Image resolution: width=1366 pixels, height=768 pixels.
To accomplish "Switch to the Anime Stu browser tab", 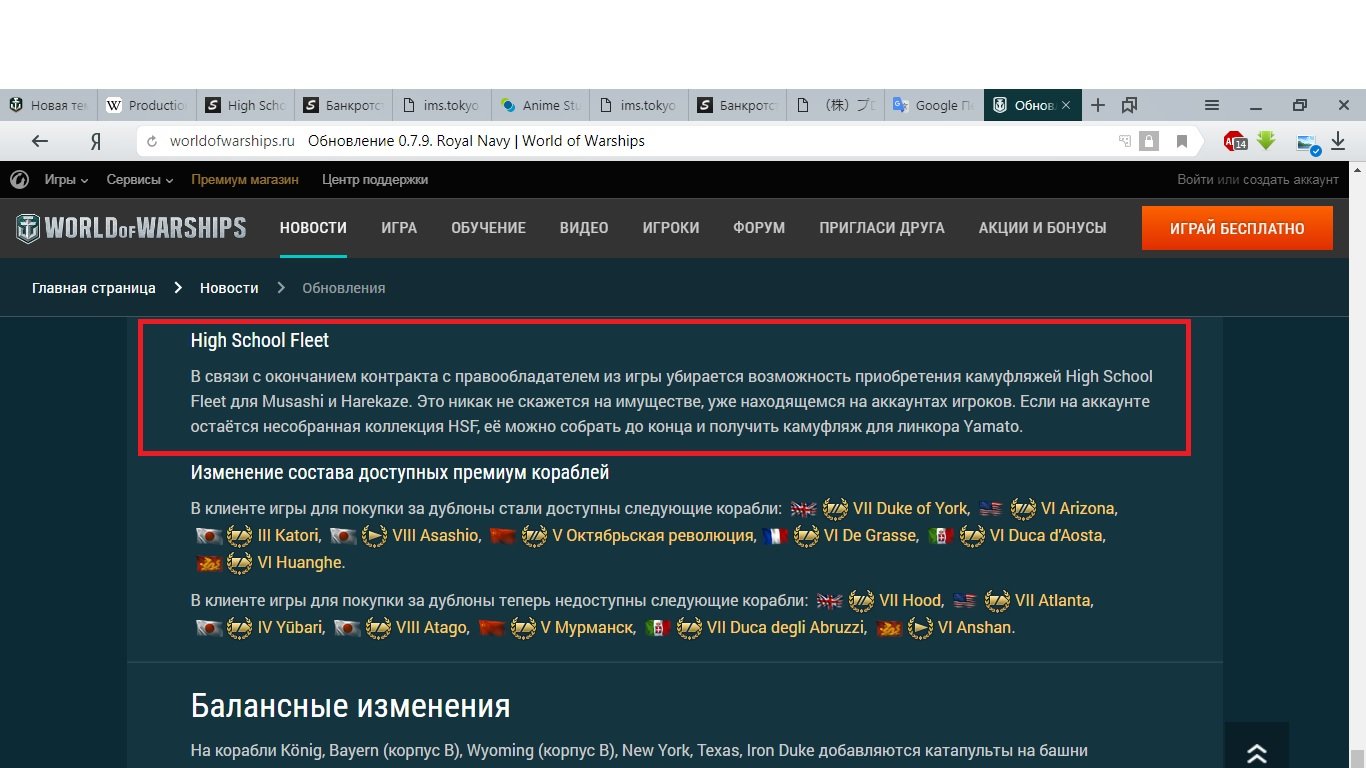I will [540, 105].
